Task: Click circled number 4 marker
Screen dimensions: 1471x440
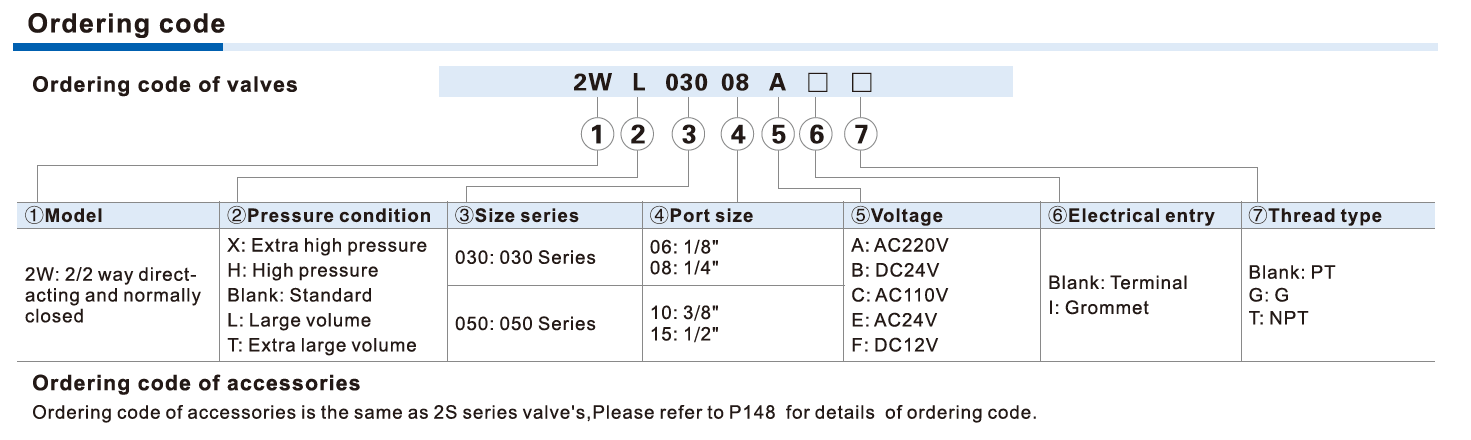Action: pos(738,134)
